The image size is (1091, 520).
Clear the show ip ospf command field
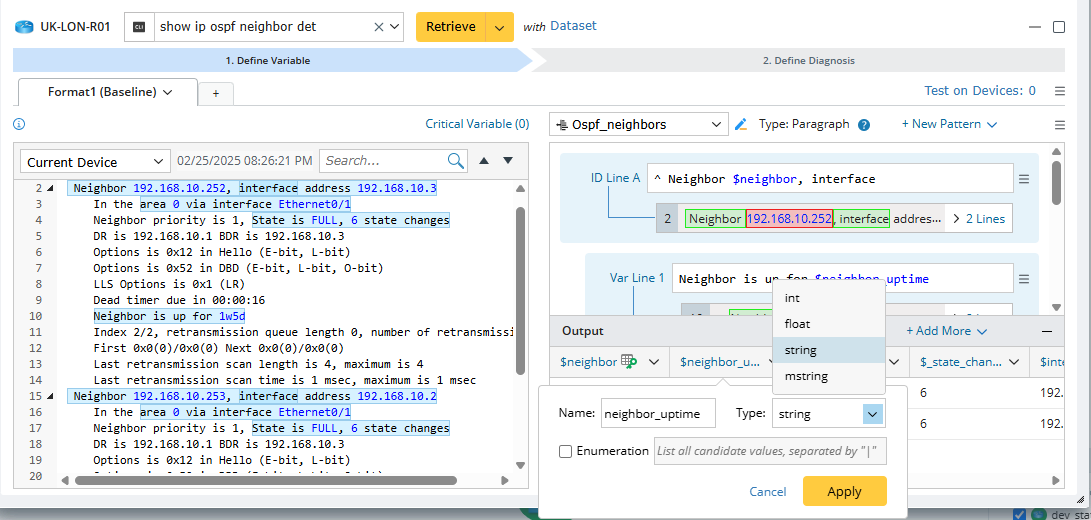click(378, 27)
